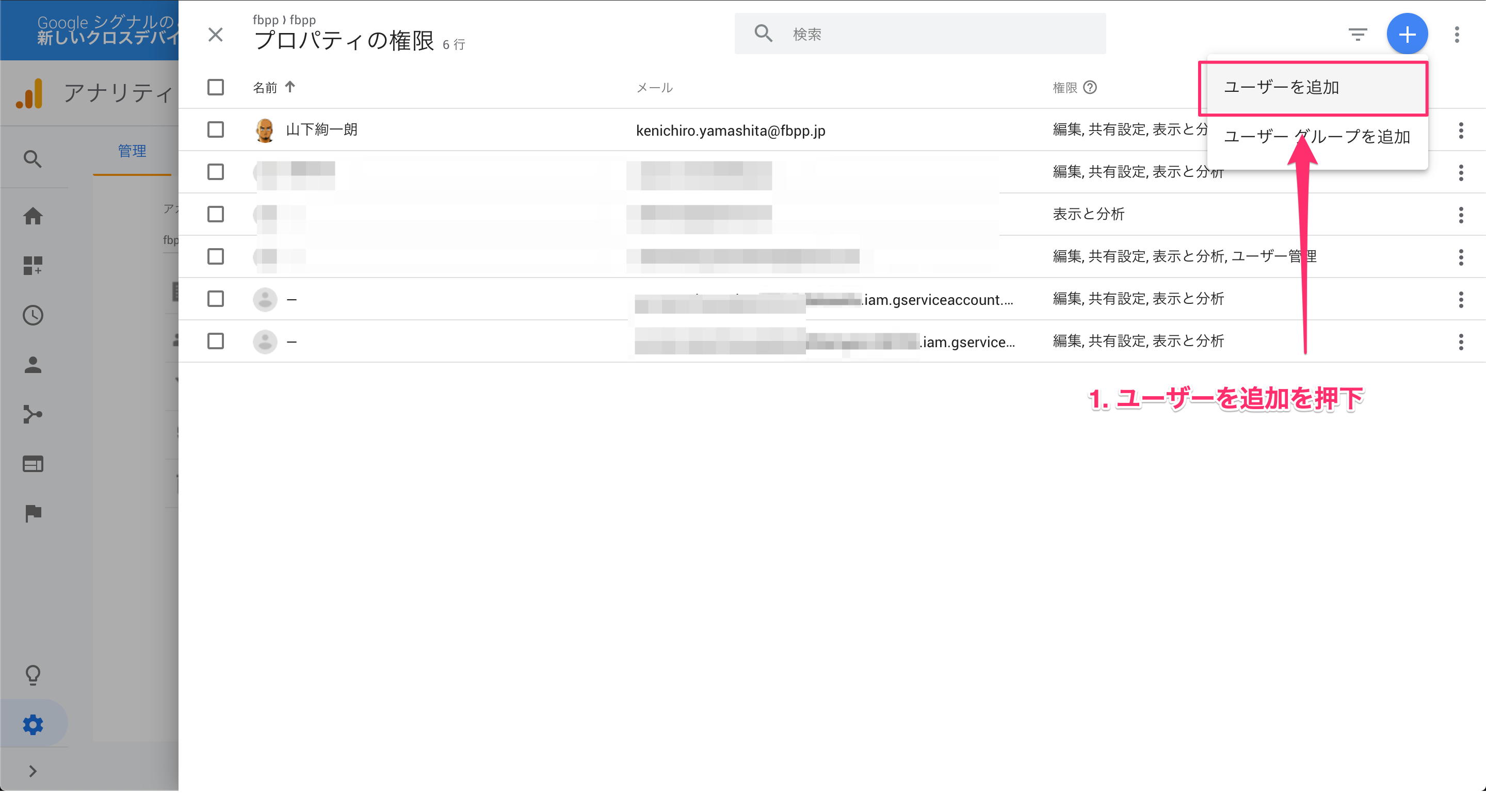The image size is (1486, 812).
Task: Open the customization dashboard icon
Action: tap(33, 265)
